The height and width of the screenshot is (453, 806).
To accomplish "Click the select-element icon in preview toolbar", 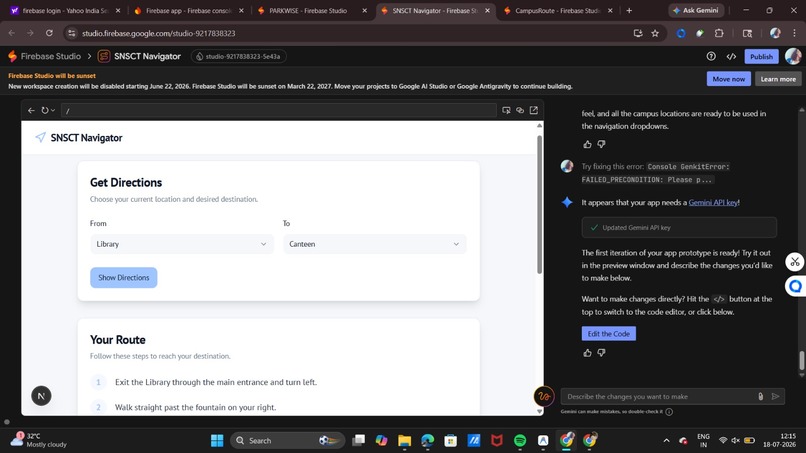I will point(506,110).
